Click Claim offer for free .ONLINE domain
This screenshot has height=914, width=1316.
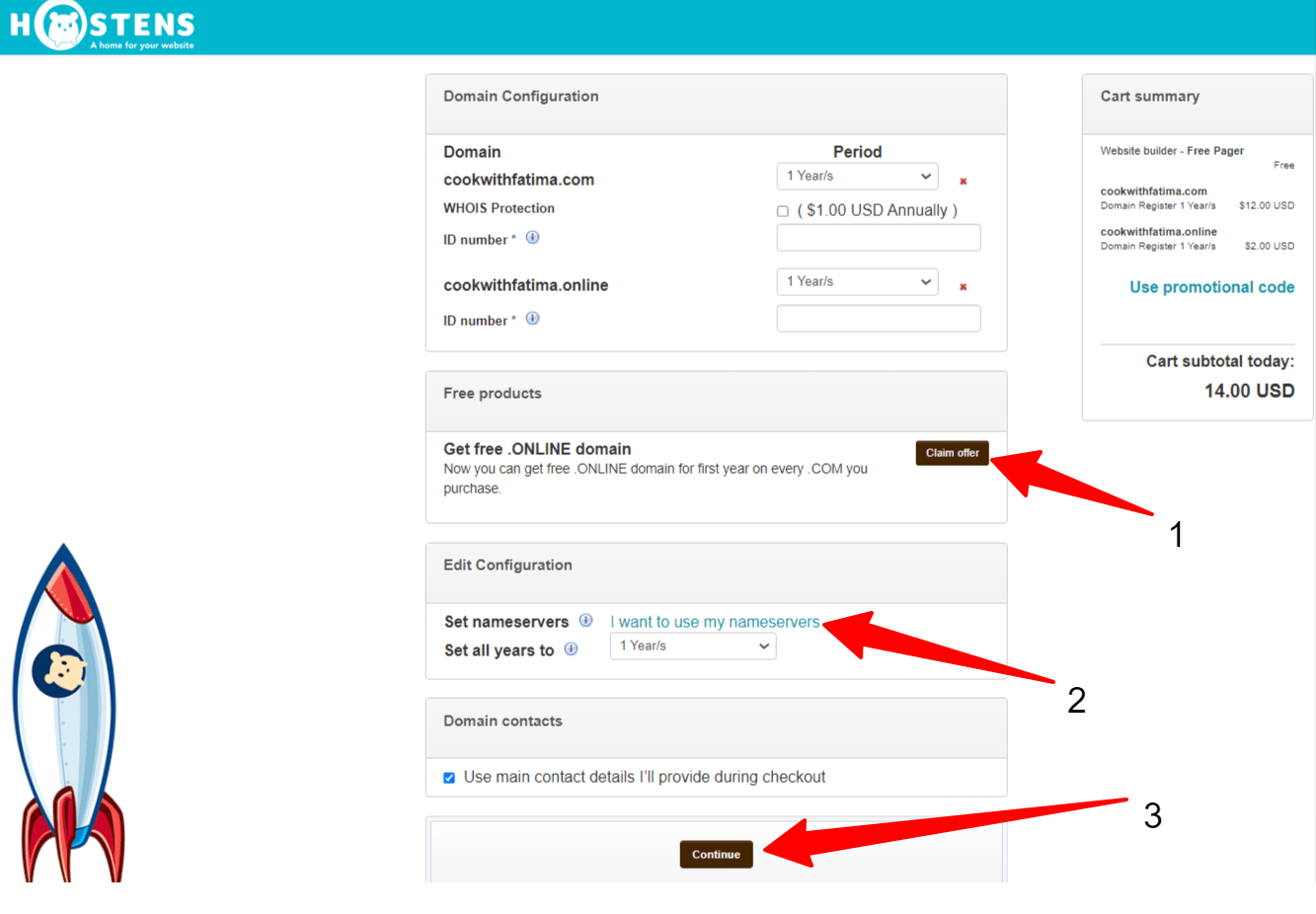[x=951, y=453]
